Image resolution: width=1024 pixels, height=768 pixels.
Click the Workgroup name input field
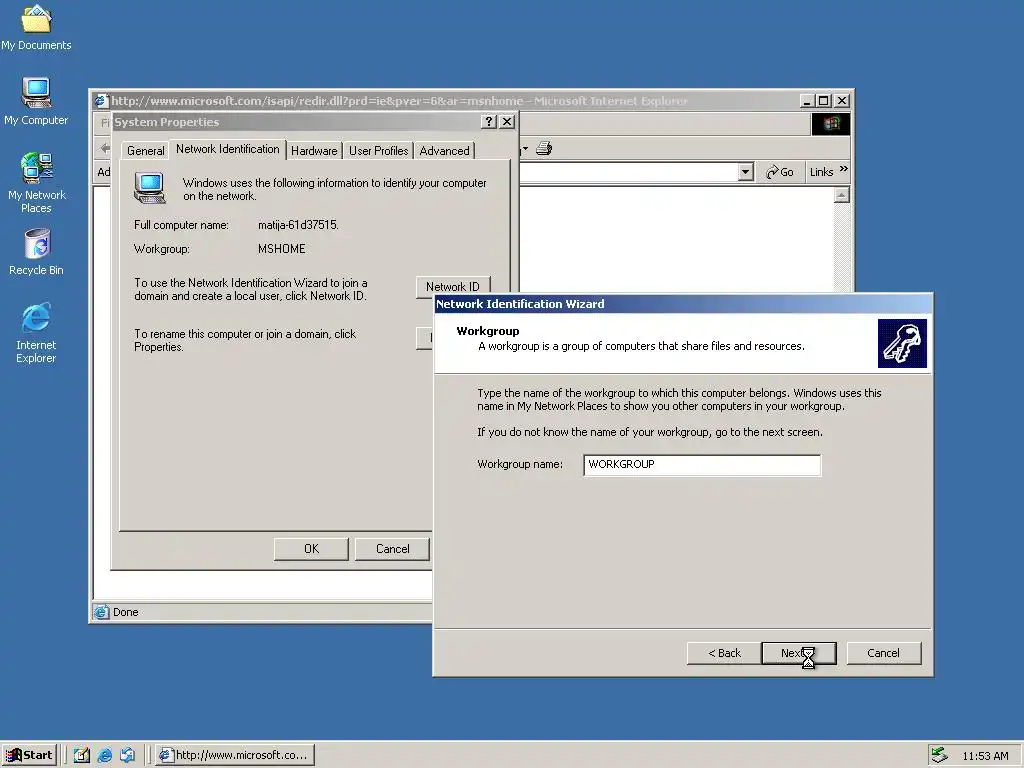coord(702,465)
